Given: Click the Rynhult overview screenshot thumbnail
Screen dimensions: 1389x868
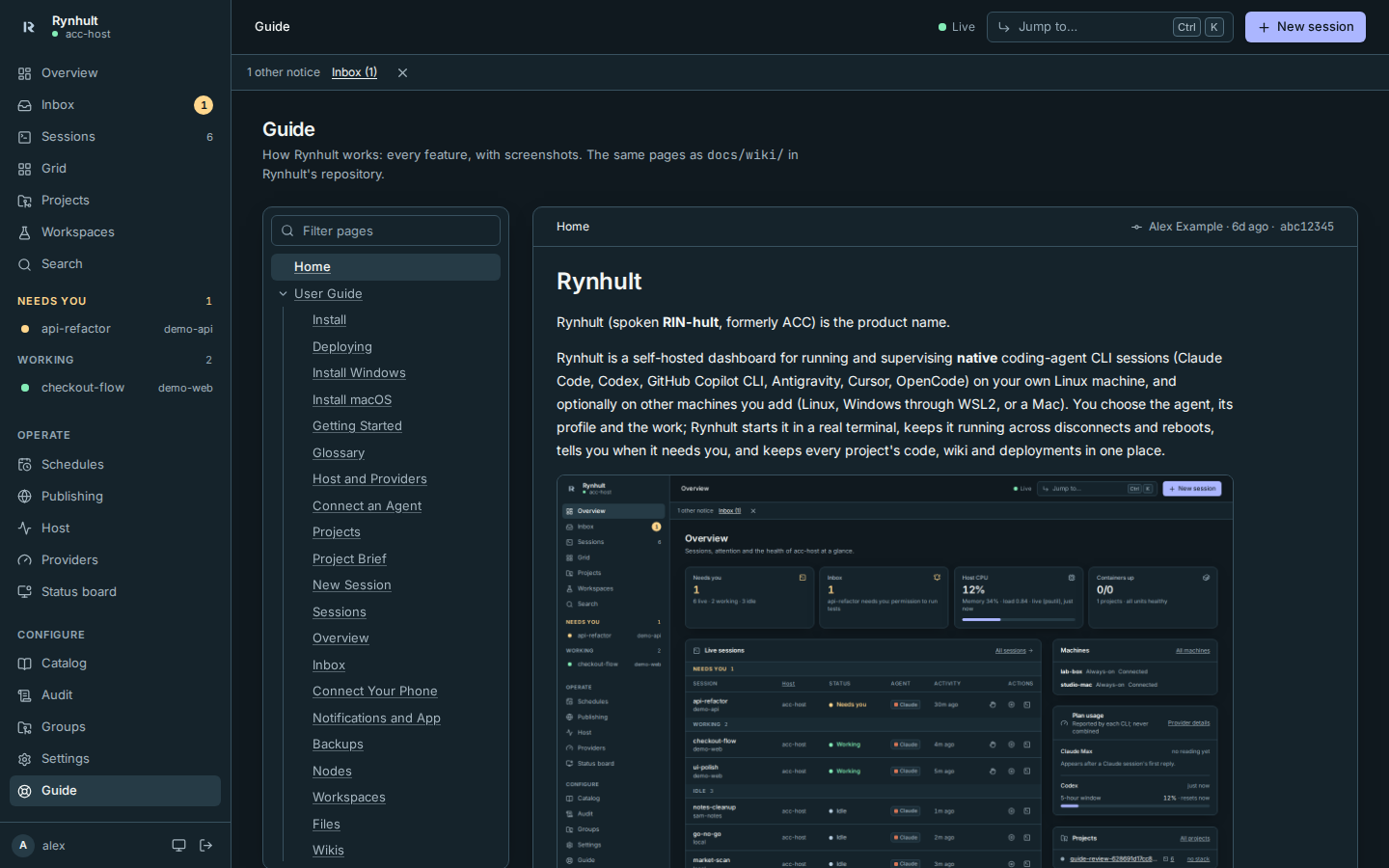Looking at the screenshot, I should (895, 671).
